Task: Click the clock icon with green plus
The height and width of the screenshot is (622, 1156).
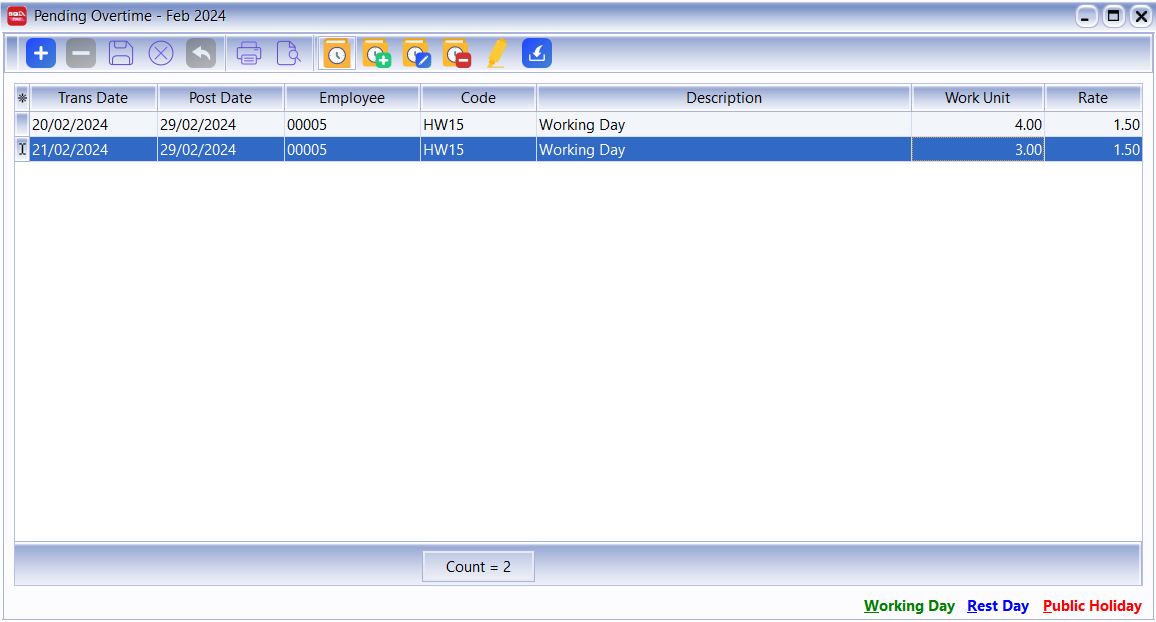Action: click(377, 54)
